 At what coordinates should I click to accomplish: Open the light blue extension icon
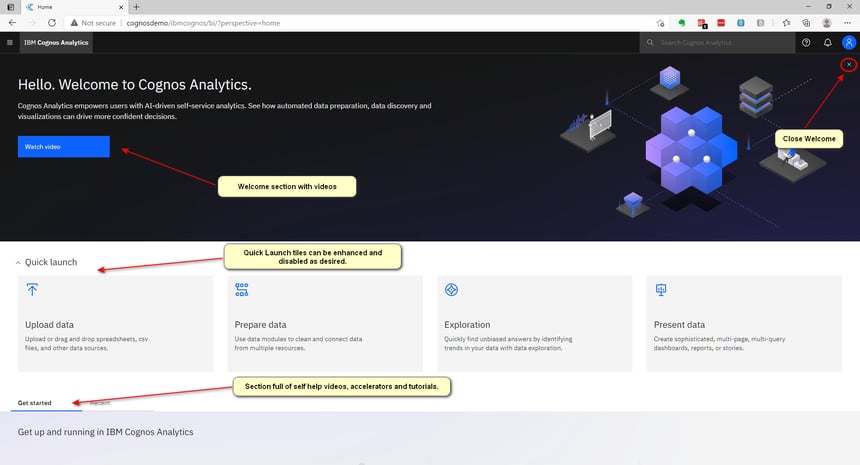pyautogui.click(x=740, y=23)
